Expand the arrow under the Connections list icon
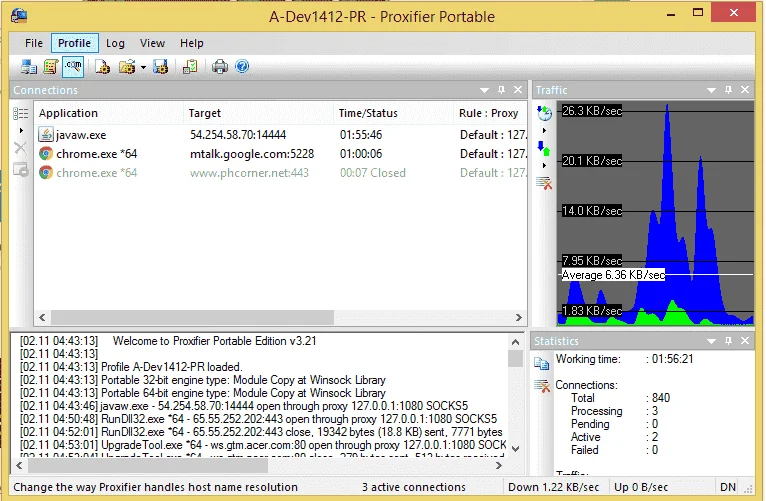 pos(21,130)
